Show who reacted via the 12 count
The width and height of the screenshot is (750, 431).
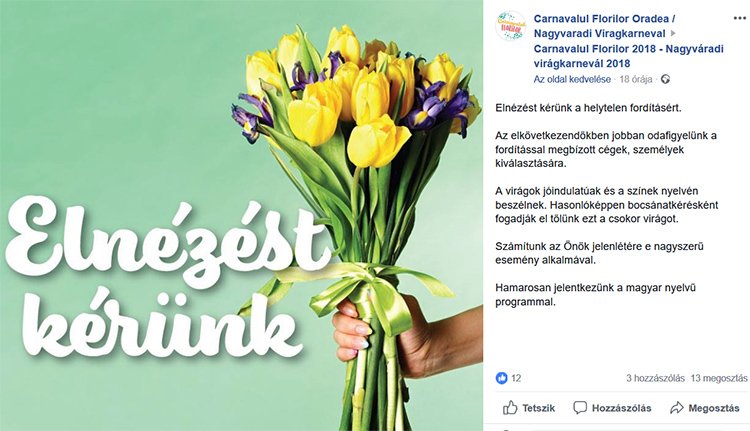click(x=516, y=378)
